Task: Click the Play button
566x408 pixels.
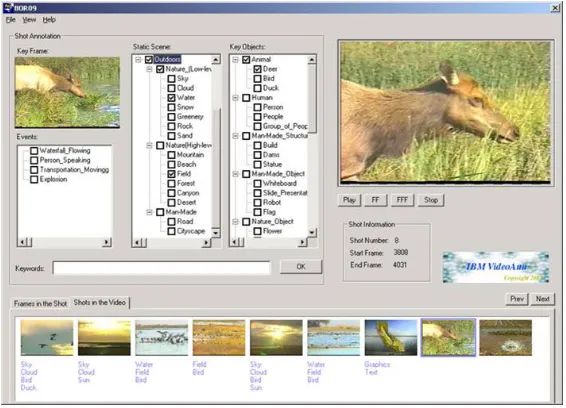Action: click(349, 200)
